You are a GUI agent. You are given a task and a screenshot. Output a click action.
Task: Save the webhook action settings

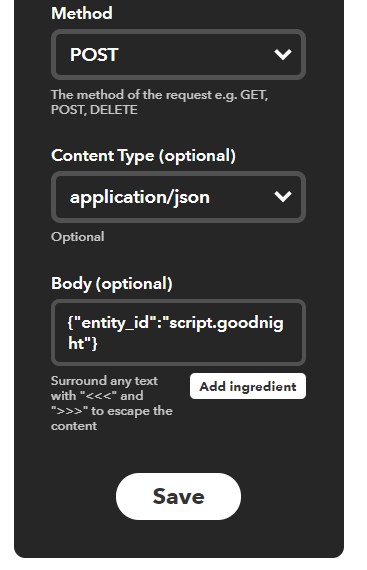click(178, 497)
